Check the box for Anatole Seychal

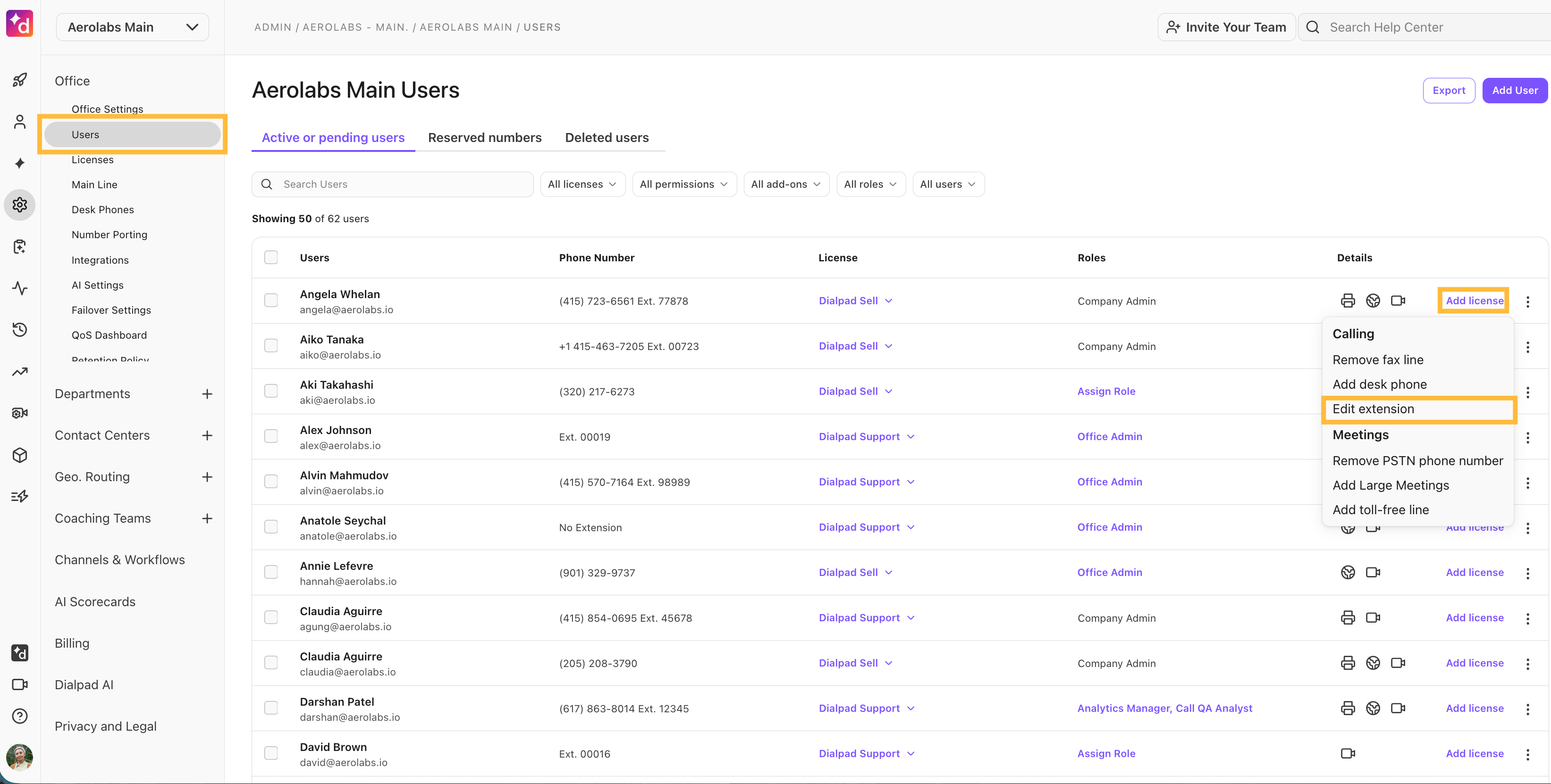pos(271,526)
